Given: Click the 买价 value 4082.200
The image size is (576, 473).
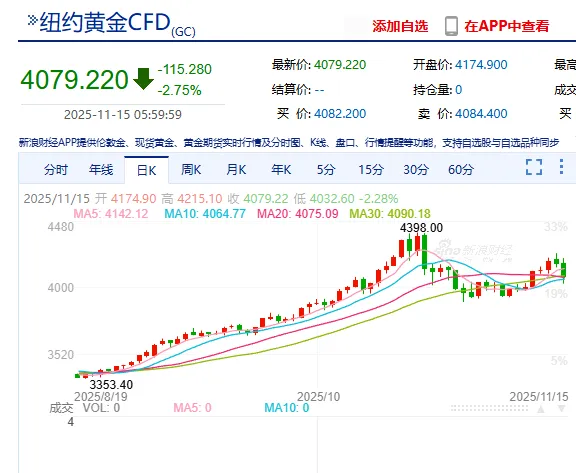Looking at the screenshot, I should (x=340, y=114).
